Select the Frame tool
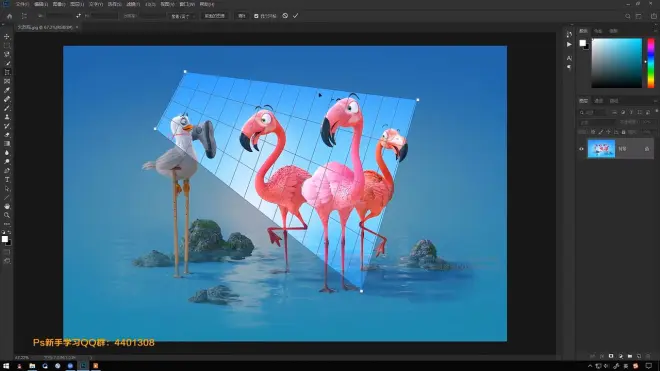 click(x=7, y=81)
